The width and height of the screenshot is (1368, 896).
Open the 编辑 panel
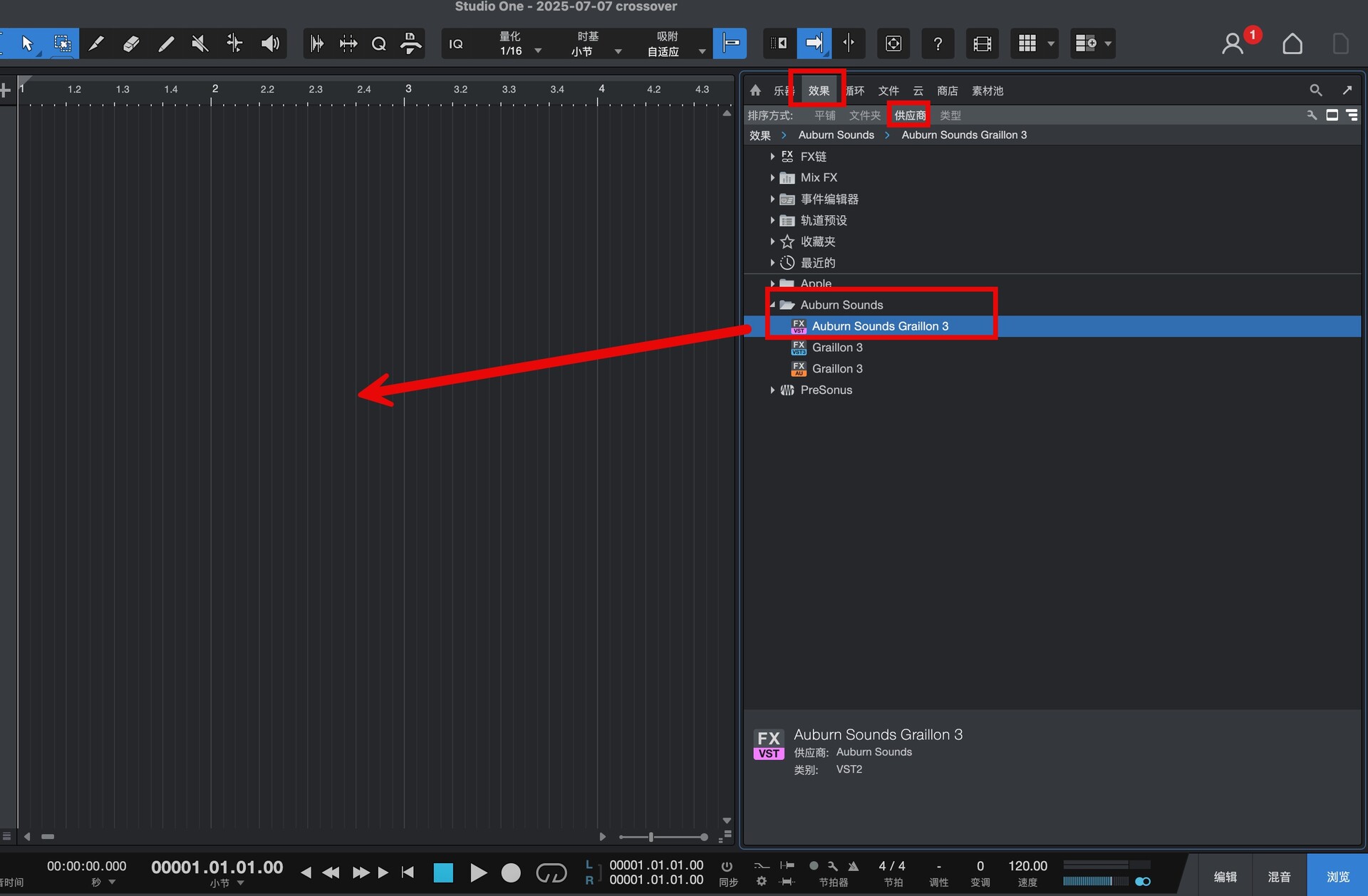1225,877
